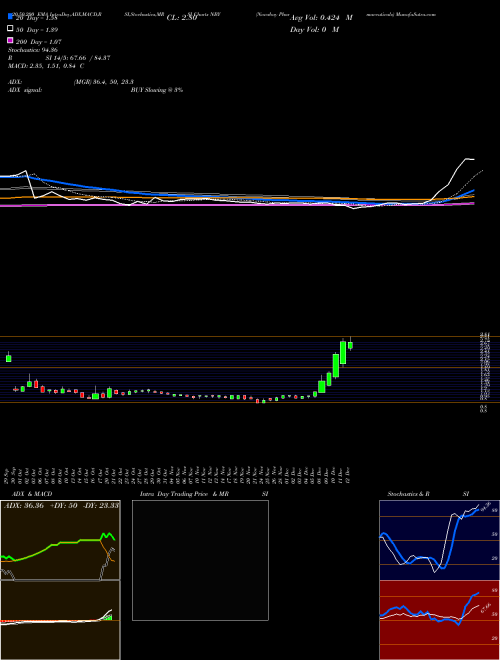
Task: Click the 'Intra Day Trading Price & MR' title
Action: [184, 494]
